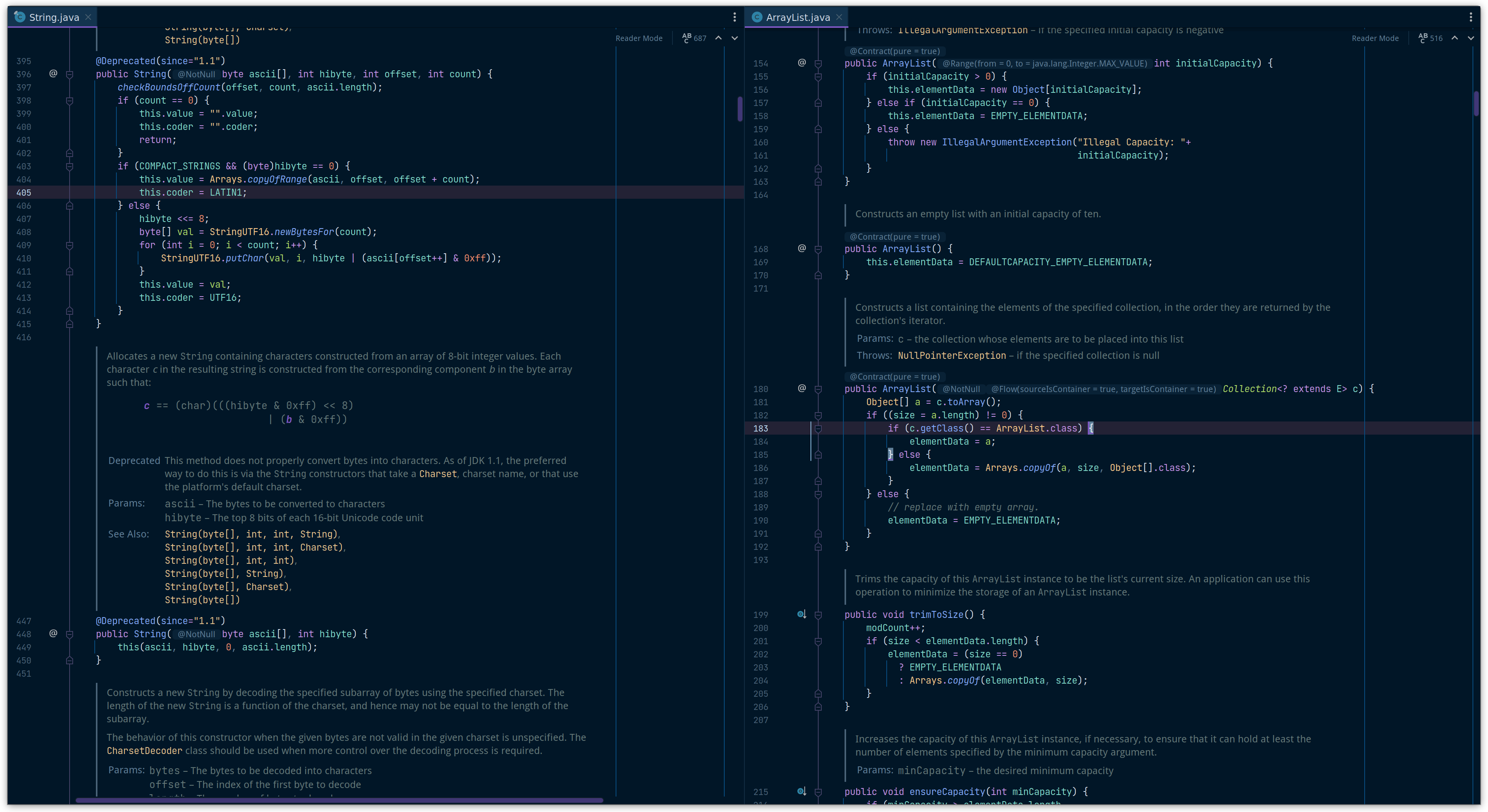
Task: Toggle Reader Mode in the String.java pane
Action: point(640,38)
